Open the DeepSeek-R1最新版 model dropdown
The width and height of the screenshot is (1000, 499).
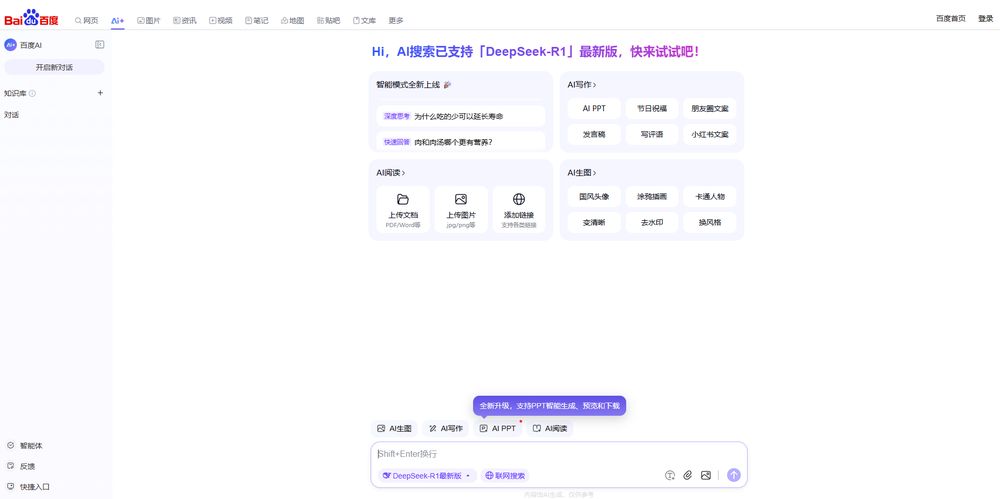pyautogui.click(x=427, y=475)
